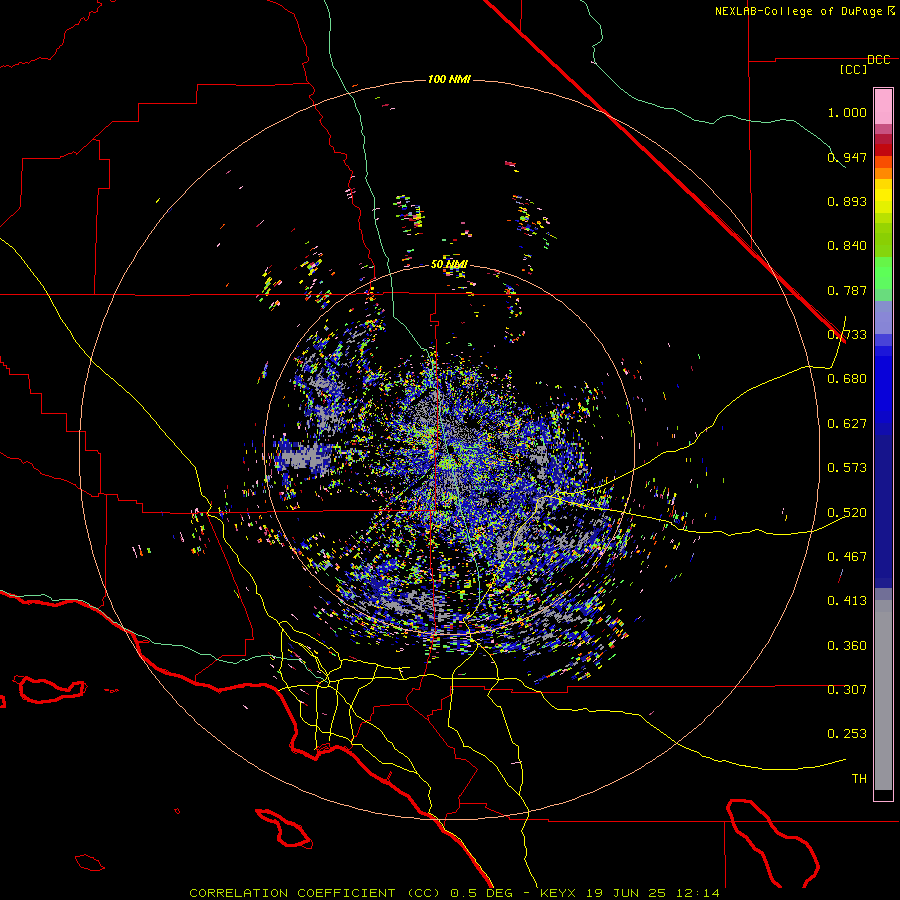Click the 0.360 color scale label
This screenshot has width=900, height=900.
pyautogui.click(x=847, y=646)
